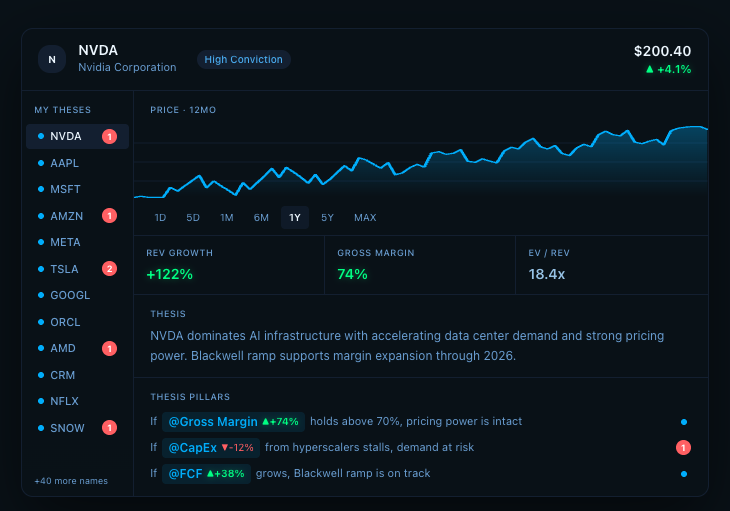This screenshot has height=511, width=730.
Task: Switch chart range to 1D
Action: coord(160,218)
